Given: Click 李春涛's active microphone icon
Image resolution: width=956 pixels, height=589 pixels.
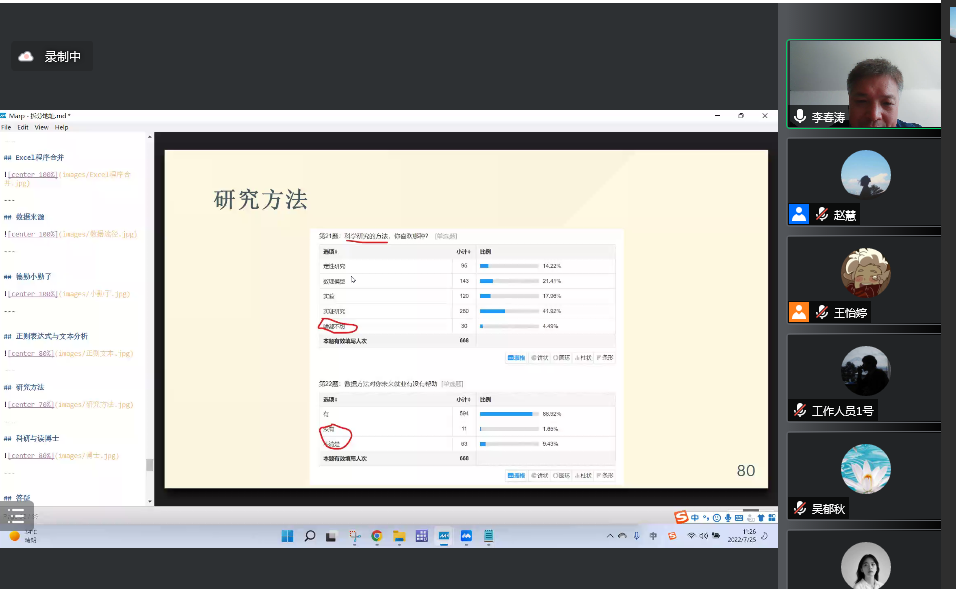Looking at the screenshot, I should (799, 117).
